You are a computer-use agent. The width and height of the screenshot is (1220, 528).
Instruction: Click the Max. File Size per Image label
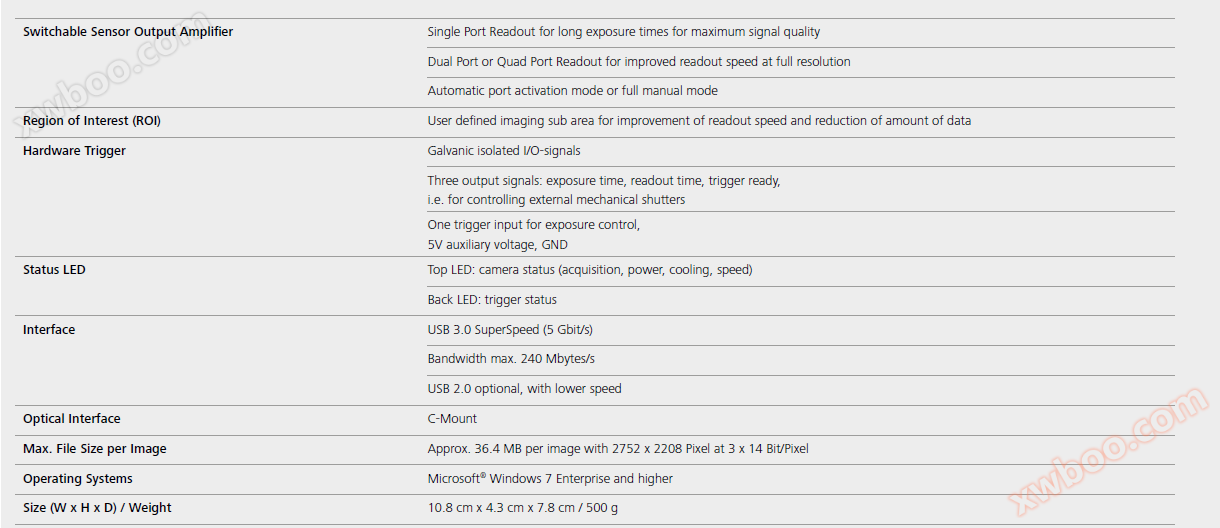pyautogui.click(x=95, y=449)
